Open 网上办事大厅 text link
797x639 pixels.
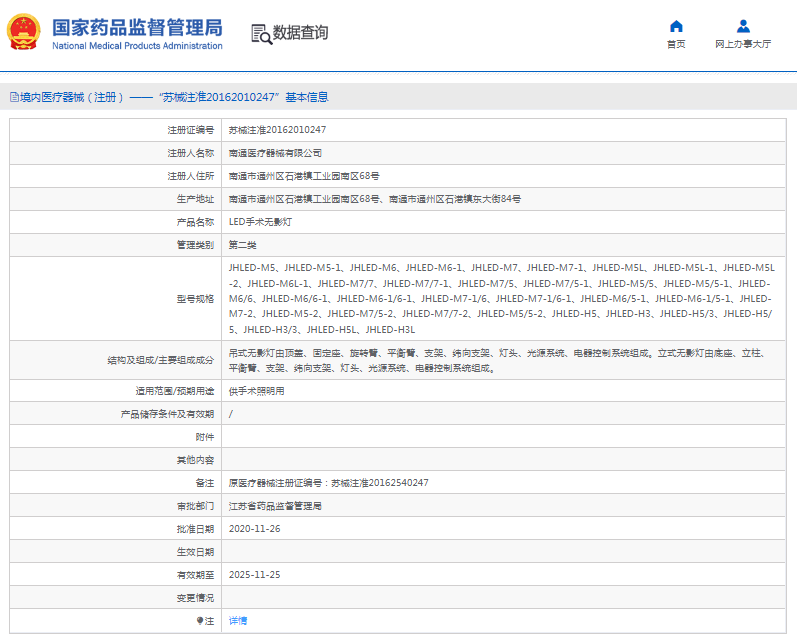(743, 44)
